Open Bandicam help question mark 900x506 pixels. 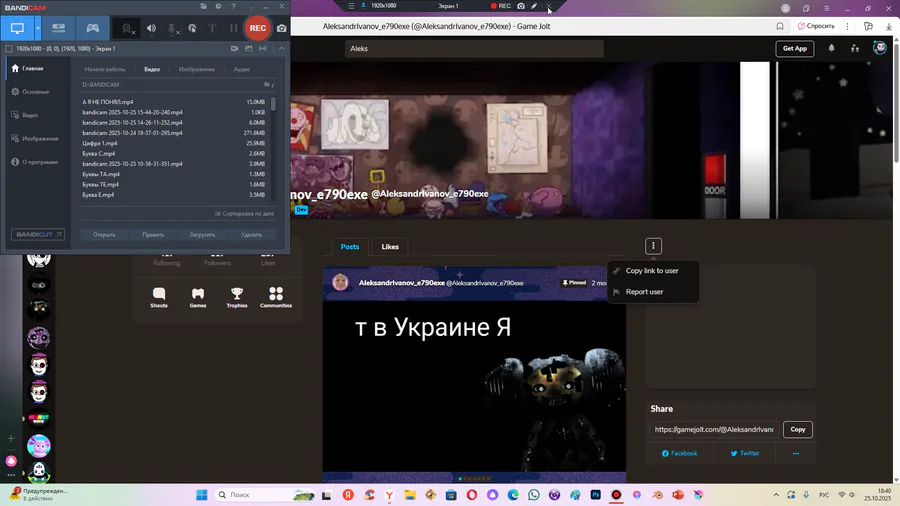pos(233,6)
